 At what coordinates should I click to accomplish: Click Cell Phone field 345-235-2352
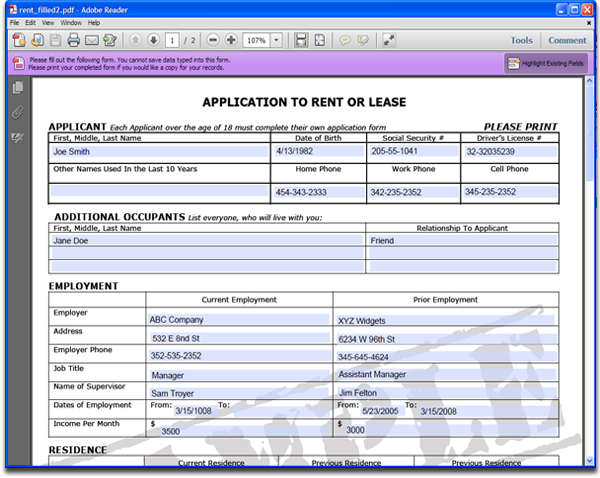pos(510,191)
